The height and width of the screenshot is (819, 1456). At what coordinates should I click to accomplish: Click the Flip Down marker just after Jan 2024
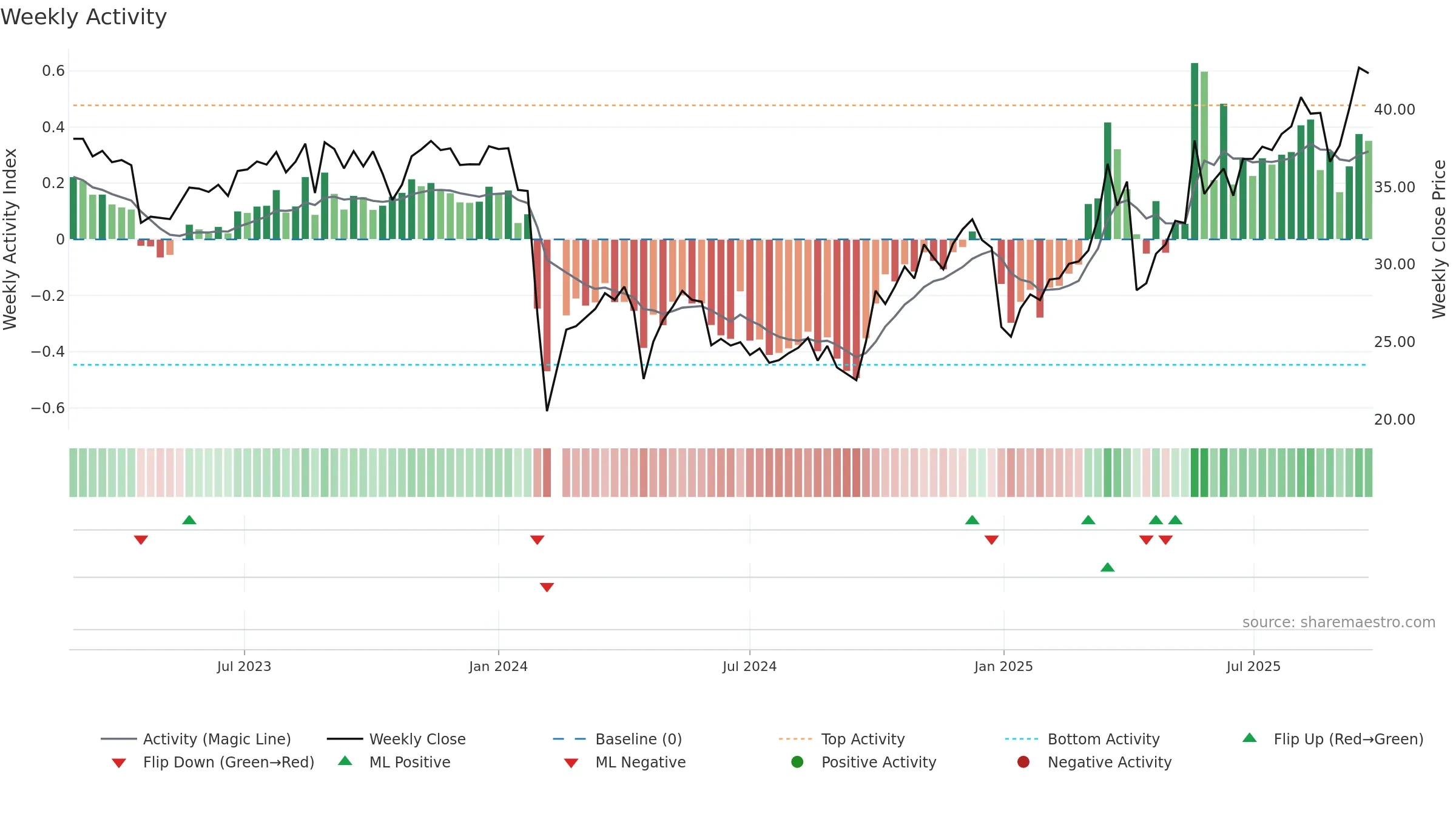537,540
